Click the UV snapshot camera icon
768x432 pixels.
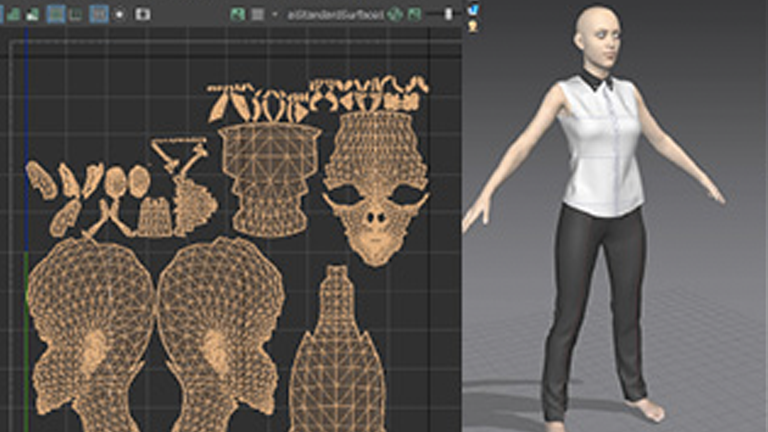coord(142,14)
